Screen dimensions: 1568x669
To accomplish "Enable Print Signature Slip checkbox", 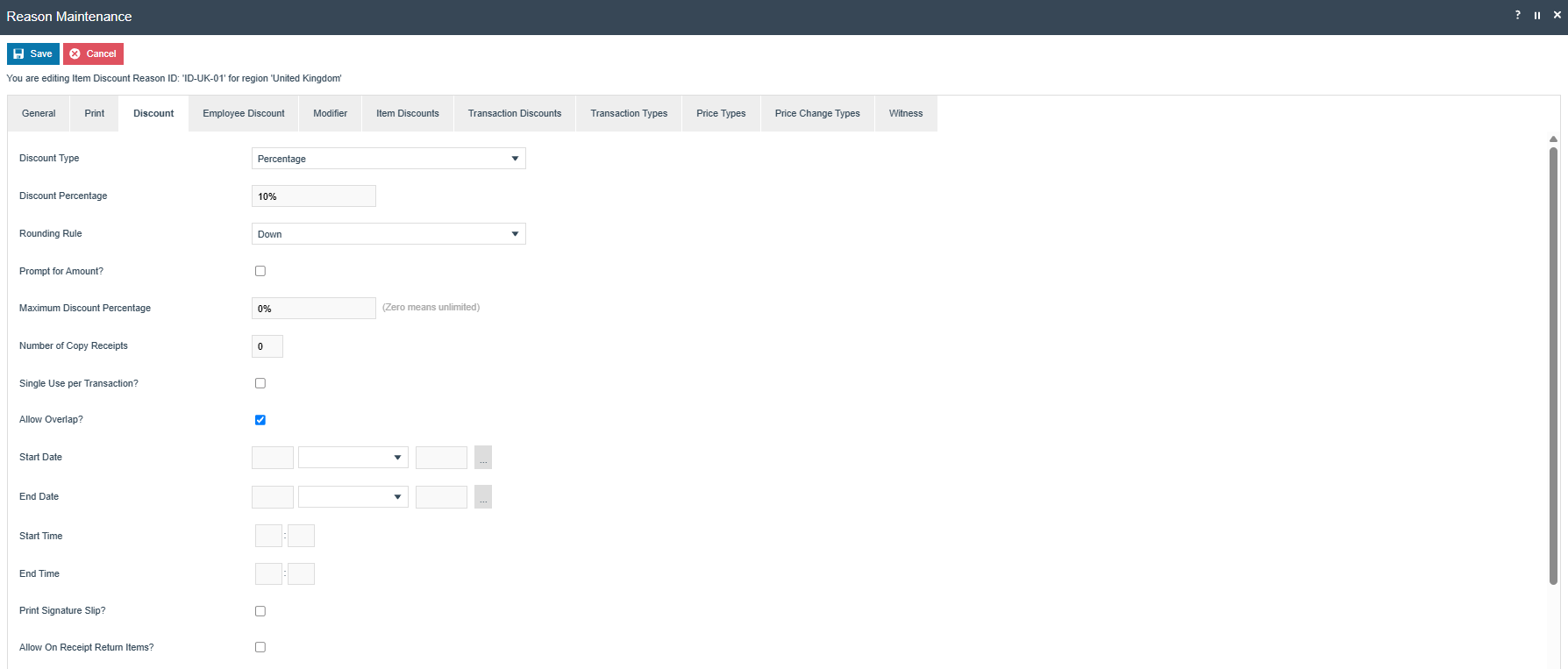I will pyautogui.click(x=260, y=611).
